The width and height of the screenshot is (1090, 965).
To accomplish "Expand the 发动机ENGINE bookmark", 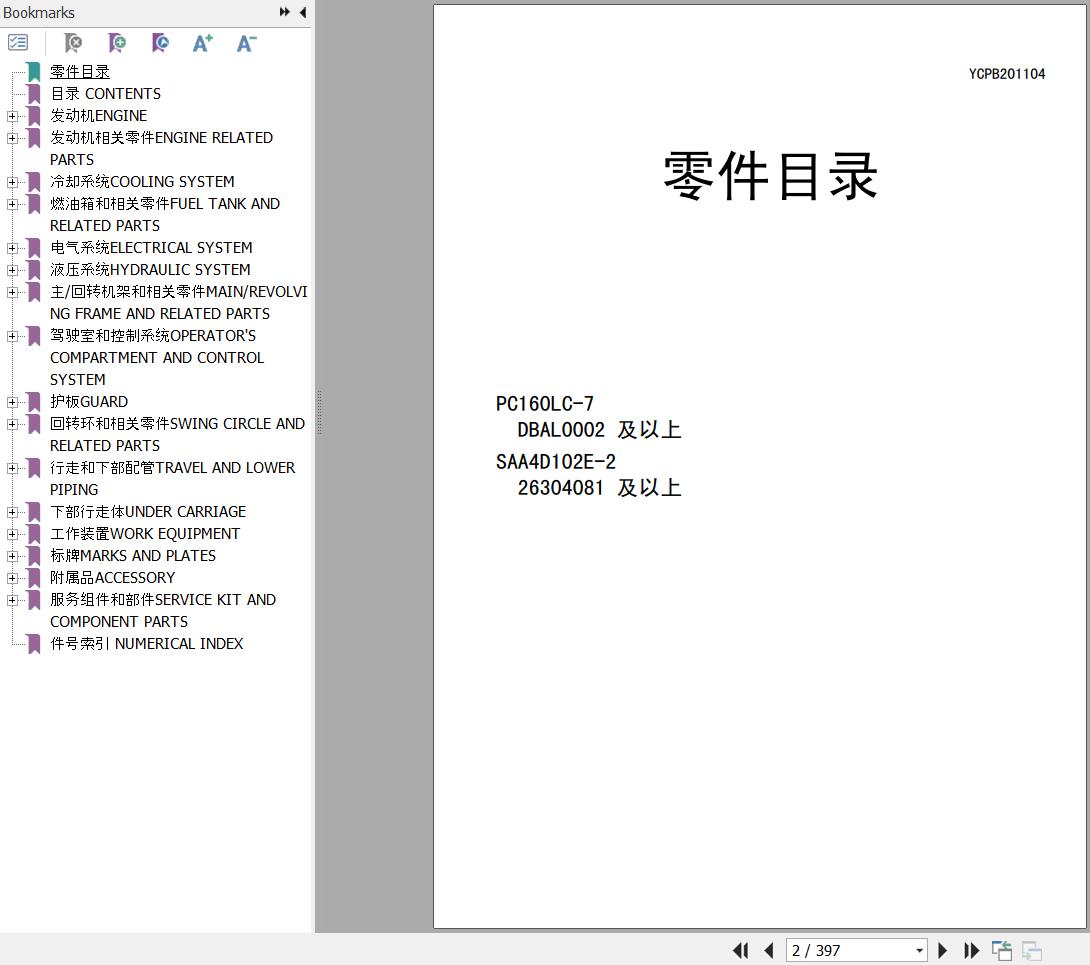I will pyautogui.click(x=12, y=116).
